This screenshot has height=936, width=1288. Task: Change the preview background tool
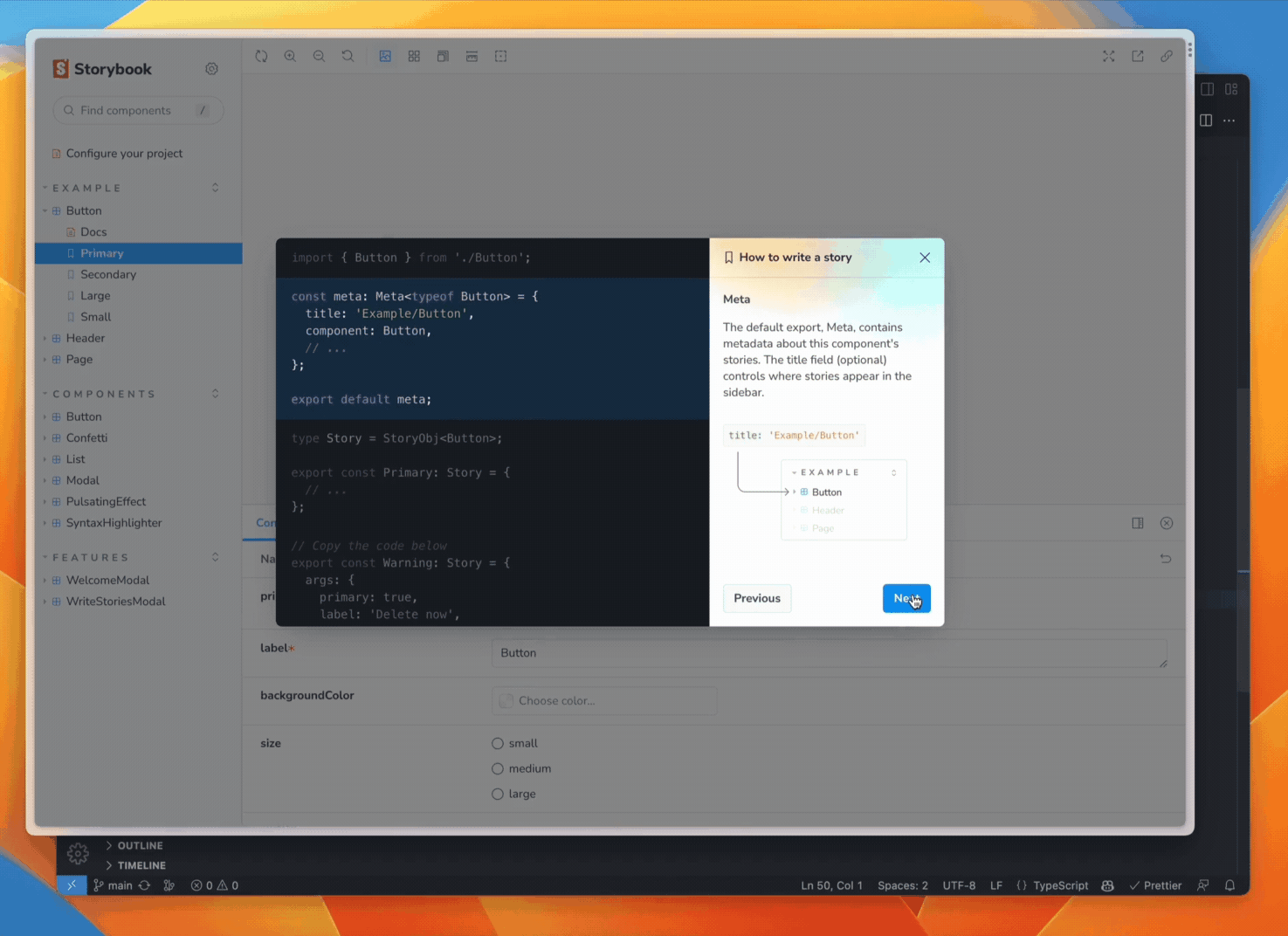coord(385,56)
